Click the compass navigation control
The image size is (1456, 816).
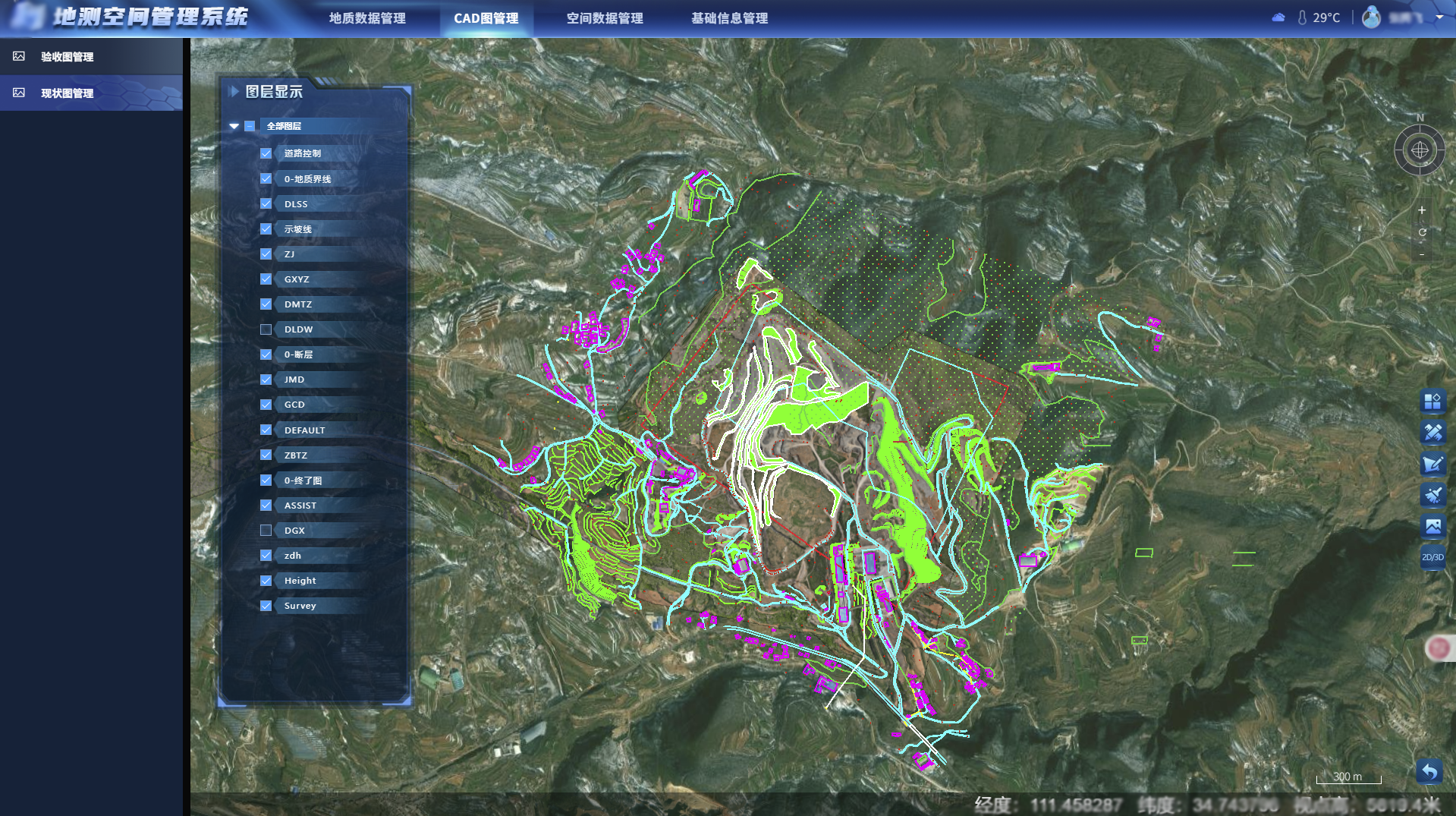pos(1419,150)
